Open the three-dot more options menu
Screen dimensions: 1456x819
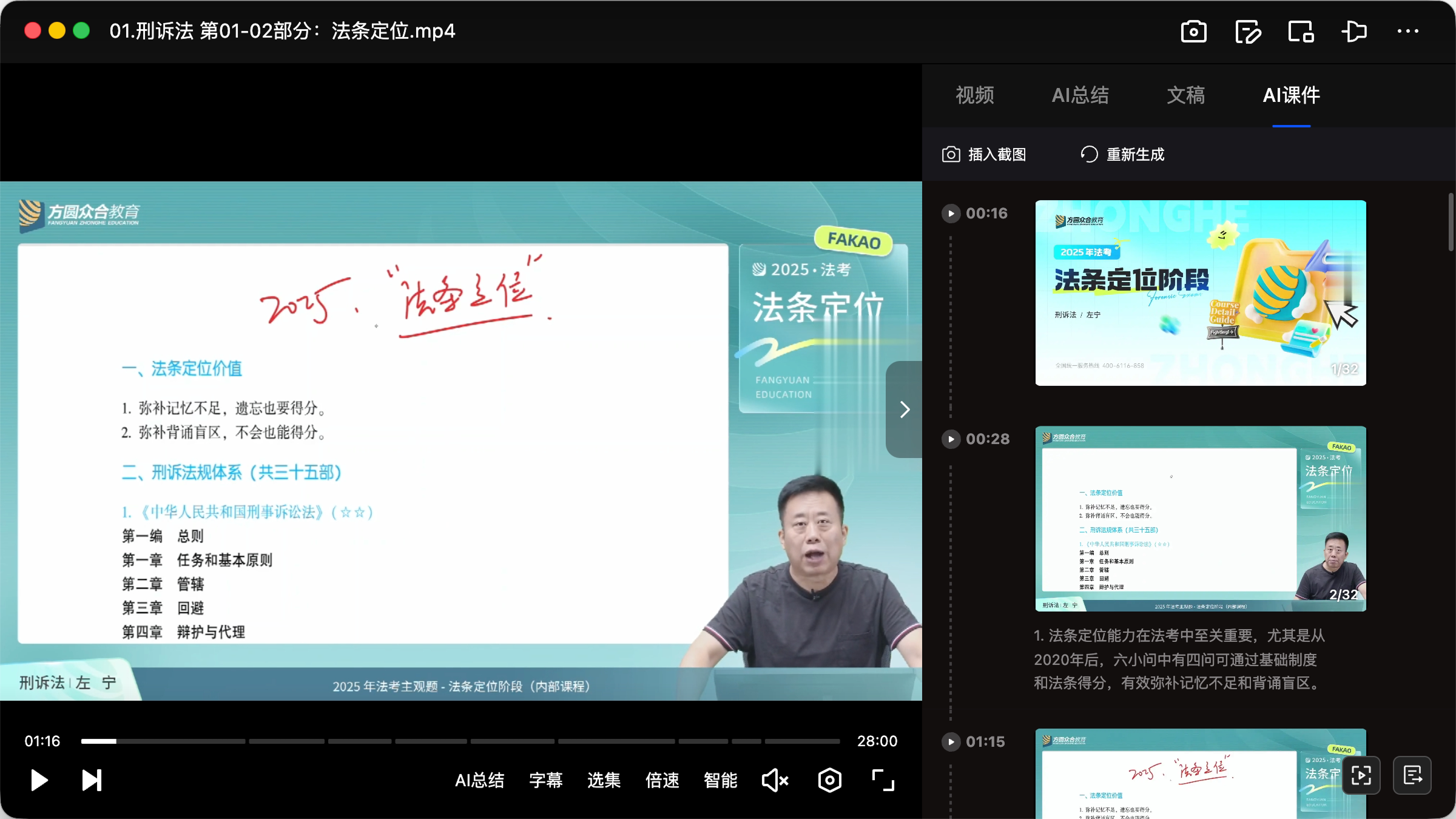tap(1407, 31)
